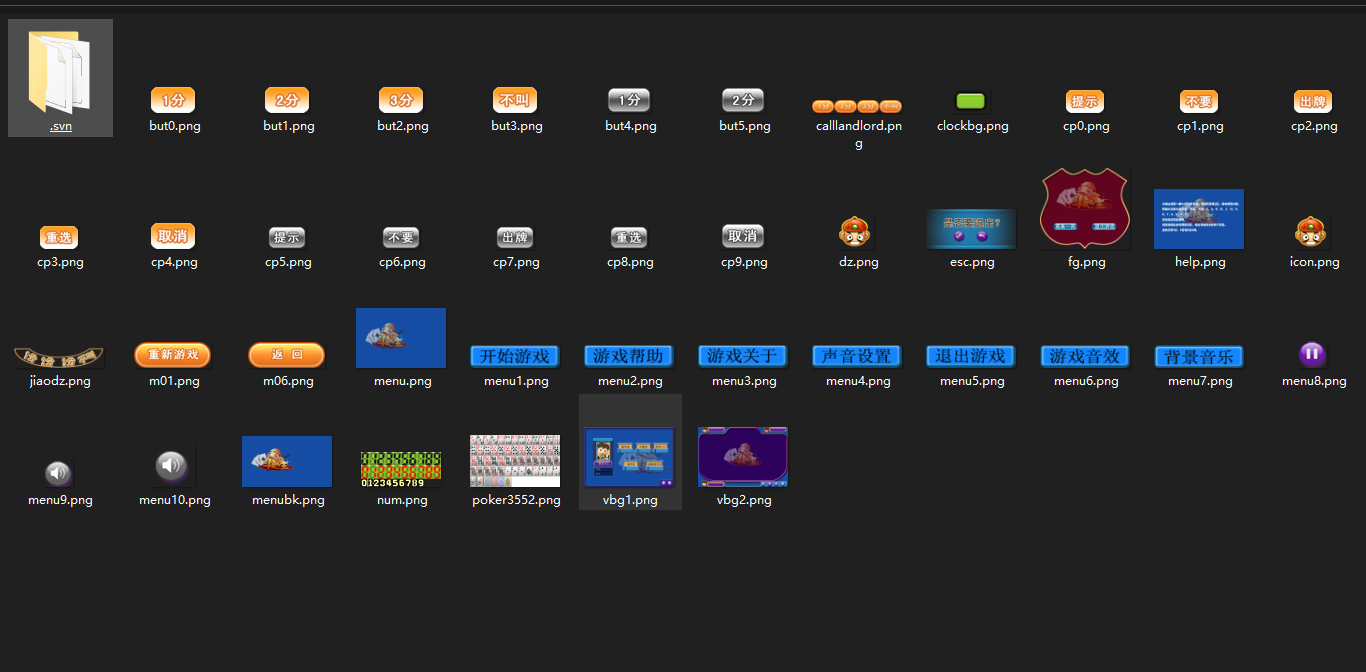This screenshot has height=672, width=1366.
Task: Click the green clockbg.png icon
Action: pos(971,101)
